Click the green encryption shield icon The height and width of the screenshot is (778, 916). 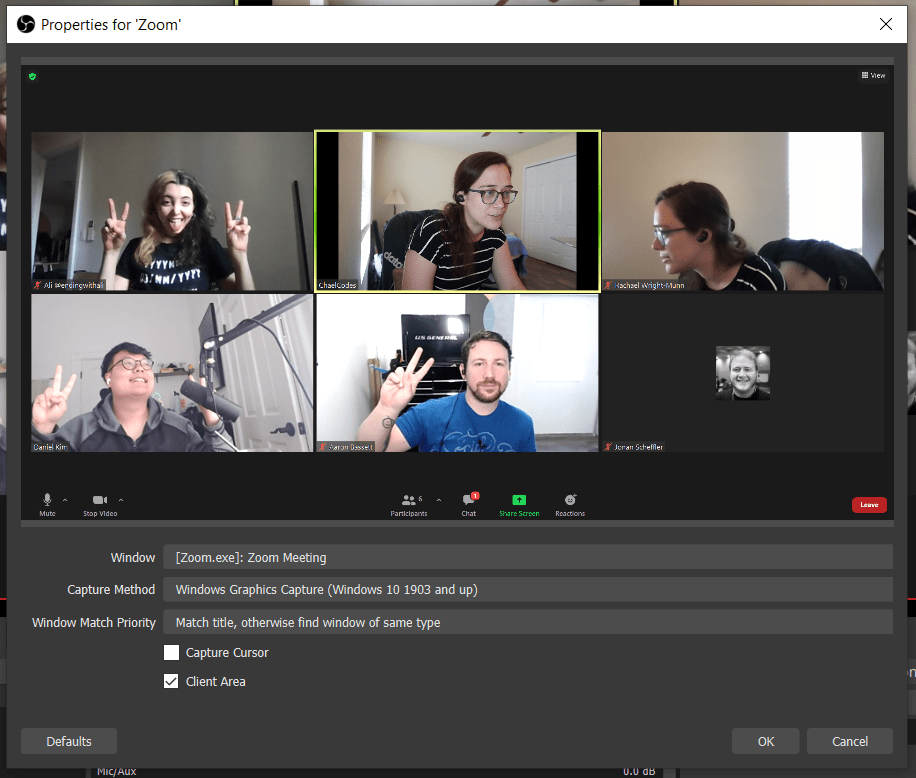point(33,77)
